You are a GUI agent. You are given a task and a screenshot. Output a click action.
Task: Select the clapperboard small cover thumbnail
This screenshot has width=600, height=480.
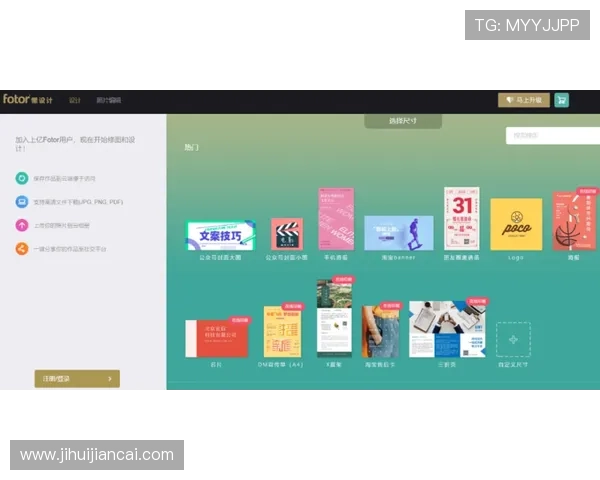(287, 234)
